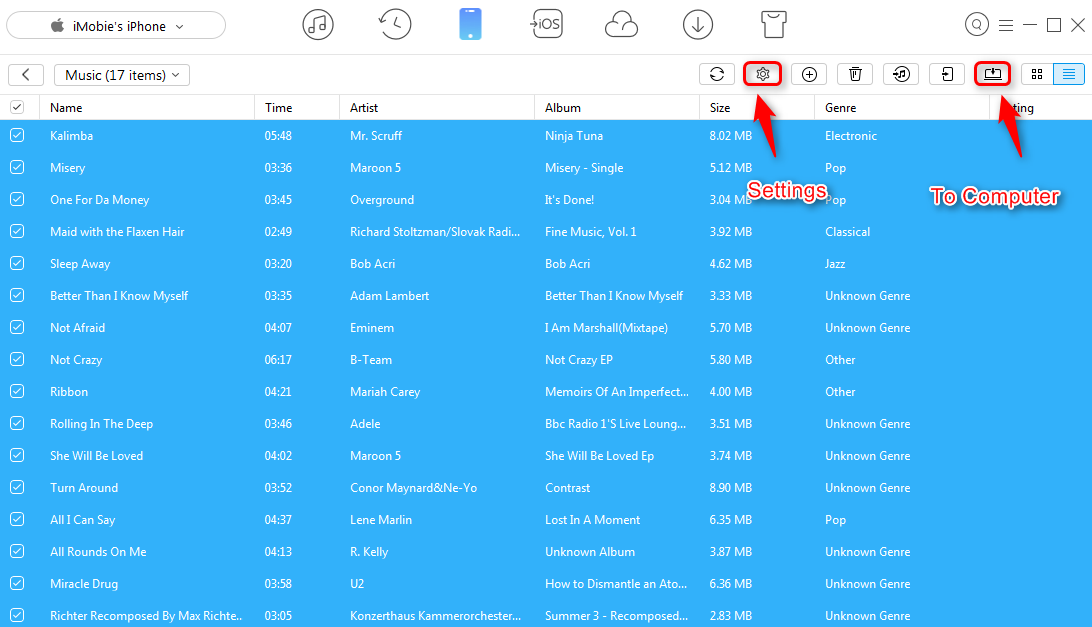Click the Turn Around song name
The height and width of the screenshot is (627, 1092).
pyautogui.click(x=84, y=488)
